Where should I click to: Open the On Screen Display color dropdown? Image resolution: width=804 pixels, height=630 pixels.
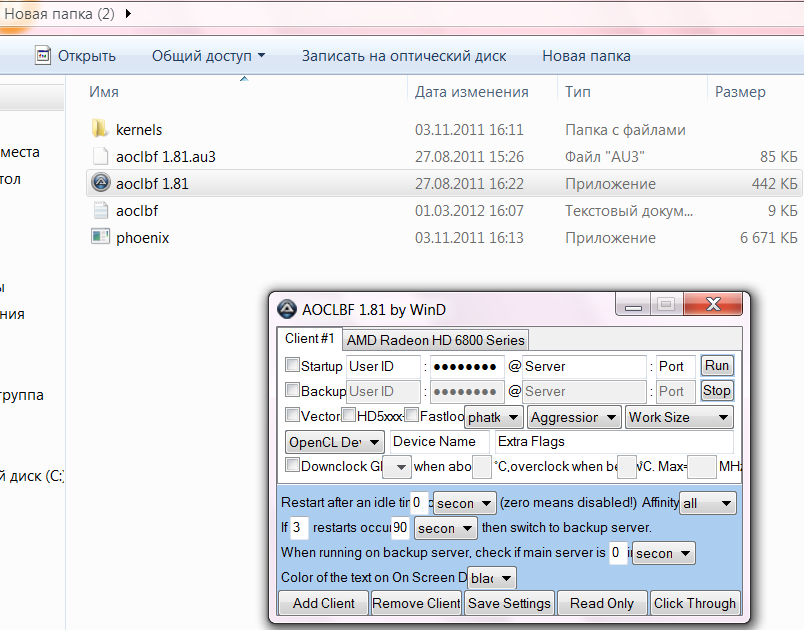pos(491,578)
